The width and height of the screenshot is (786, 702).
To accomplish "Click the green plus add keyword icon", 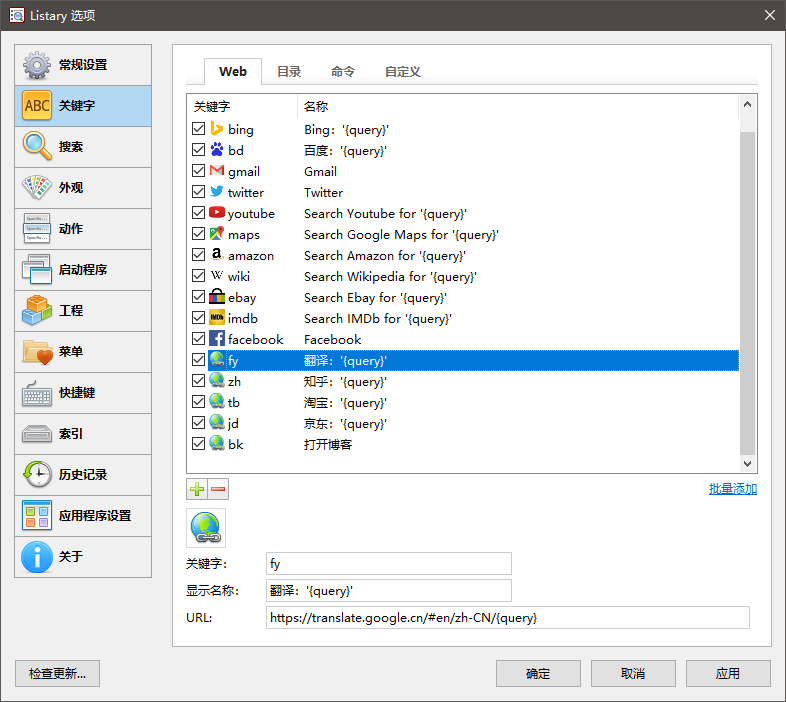I will 197,489.
